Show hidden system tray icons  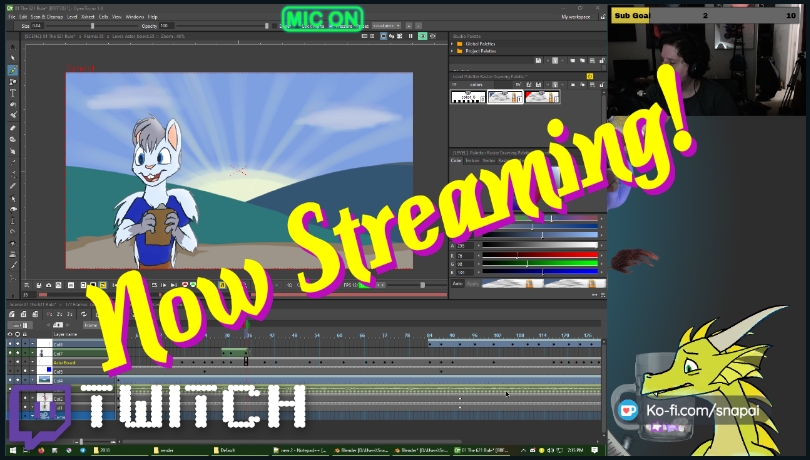pyautogui.click(x=523, y=450)
